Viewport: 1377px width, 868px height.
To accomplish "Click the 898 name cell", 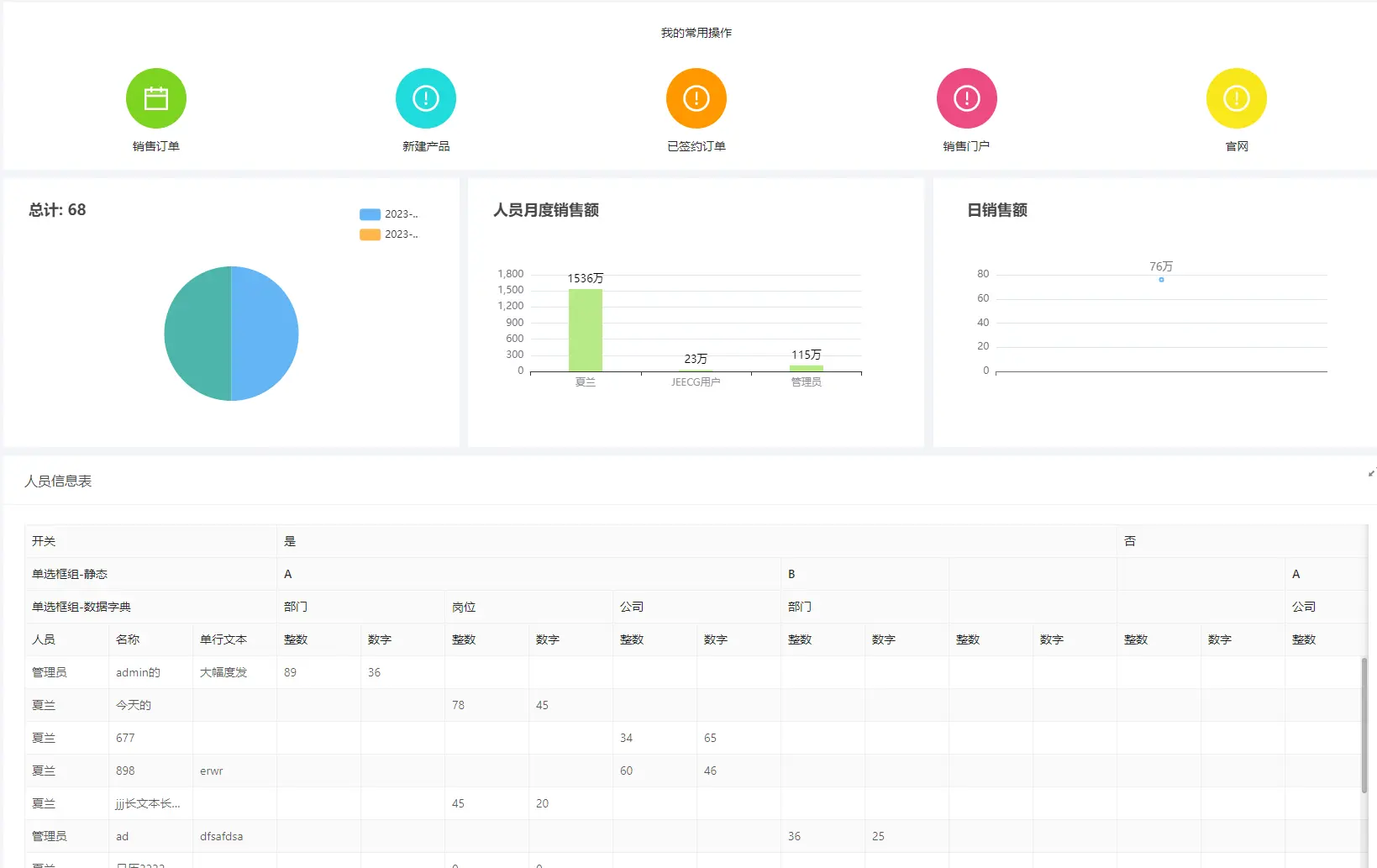I will [151, 771].
